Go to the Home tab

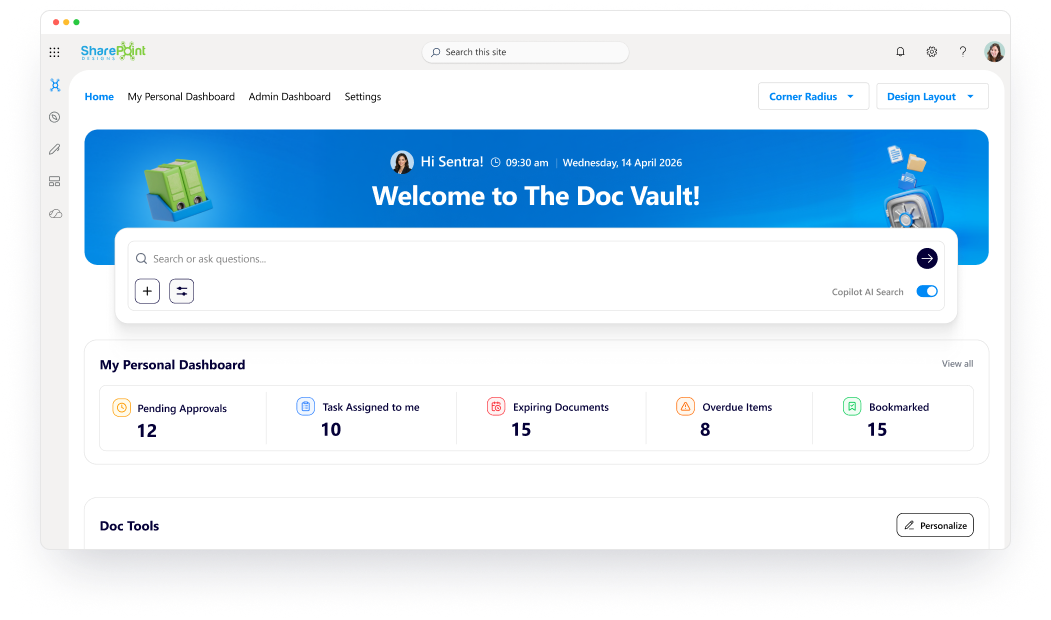(99, 97)
